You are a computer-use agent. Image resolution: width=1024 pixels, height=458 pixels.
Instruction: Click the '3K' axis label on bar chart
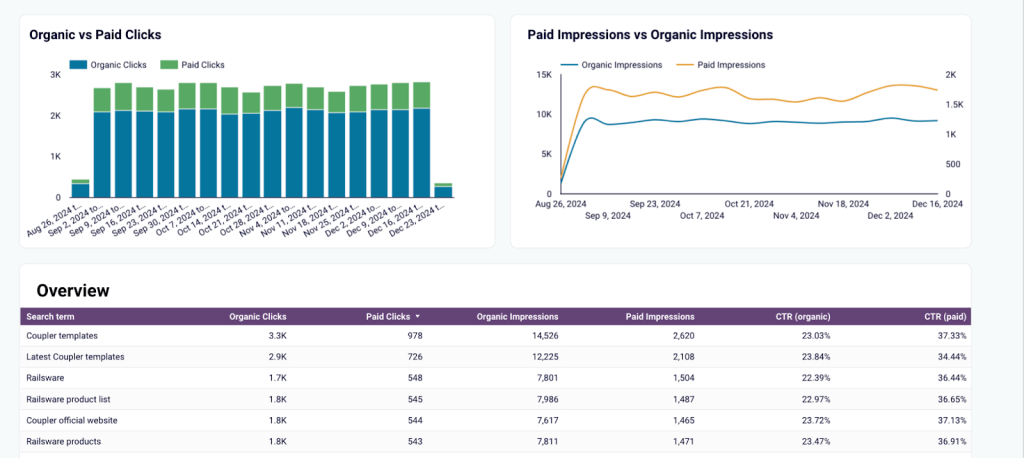[x=56, y=75]
